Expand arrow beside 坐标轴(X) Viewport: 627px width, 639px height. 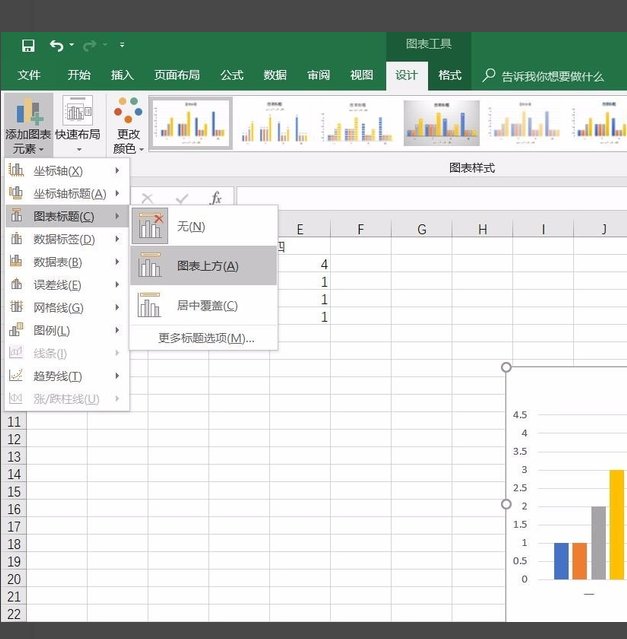click(x=117, y=170)
